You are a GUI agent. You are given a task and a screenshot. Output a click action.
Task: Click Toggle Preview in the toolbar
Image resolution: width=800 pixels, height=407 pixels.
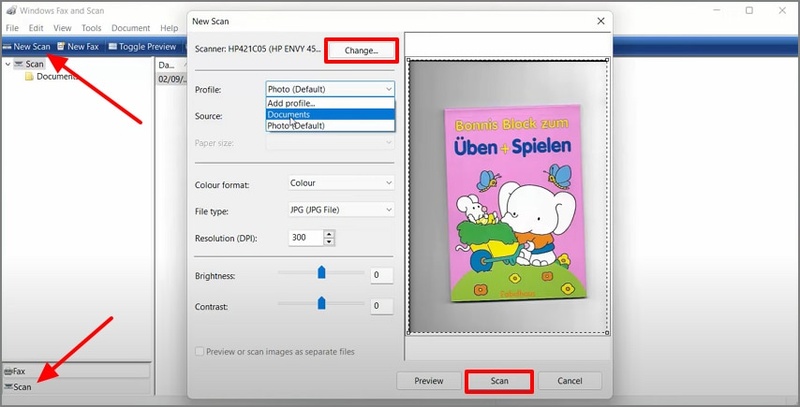142,46
